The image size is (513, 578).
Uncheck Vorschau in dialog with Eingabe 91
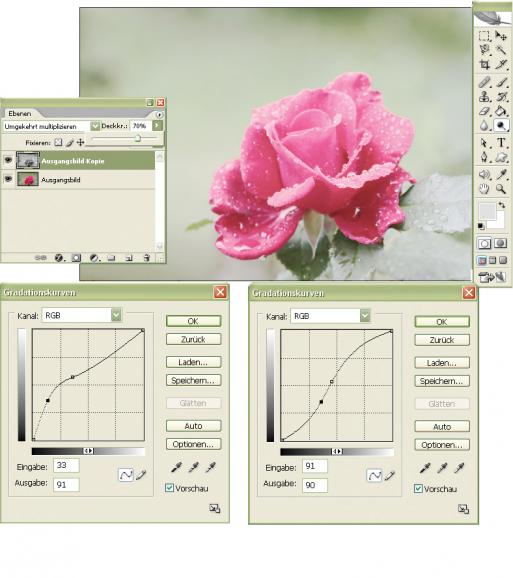[418, 489]
